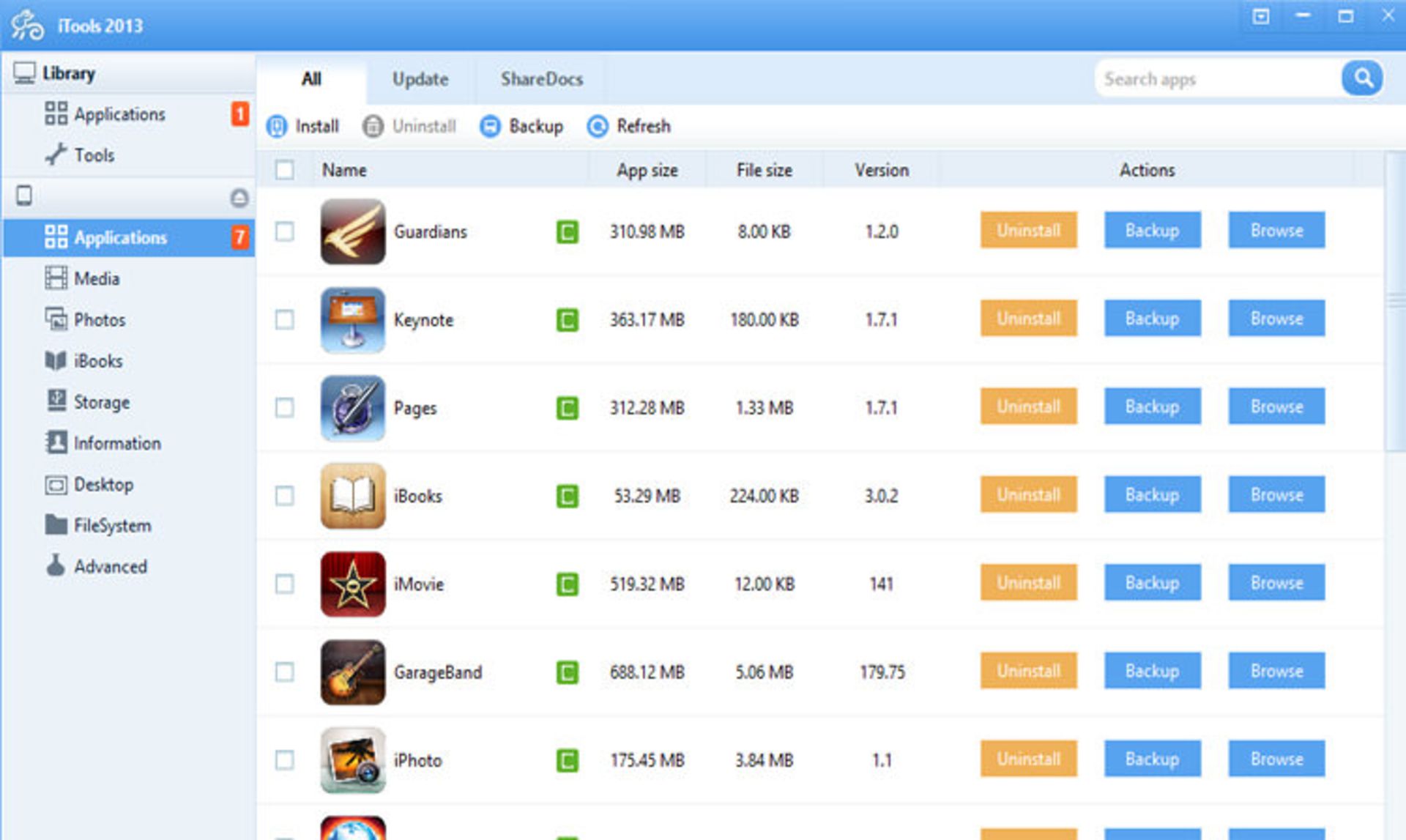Click the Search apps input field
The height and width of the screenshot is (840, 1406).
click(1217, 78)
